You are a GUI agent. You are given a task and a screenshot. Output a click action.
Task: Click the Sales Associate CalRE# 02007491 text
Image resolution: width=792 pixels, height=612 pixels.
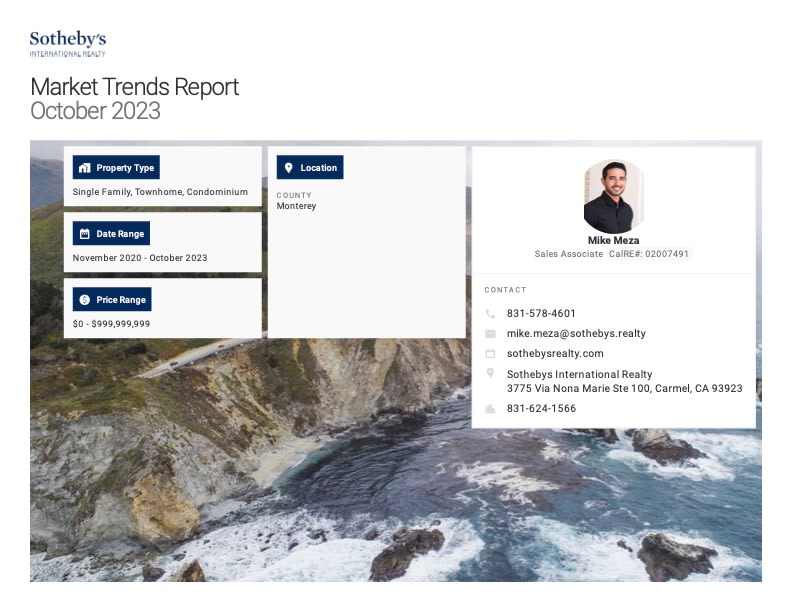pos(611,254)
